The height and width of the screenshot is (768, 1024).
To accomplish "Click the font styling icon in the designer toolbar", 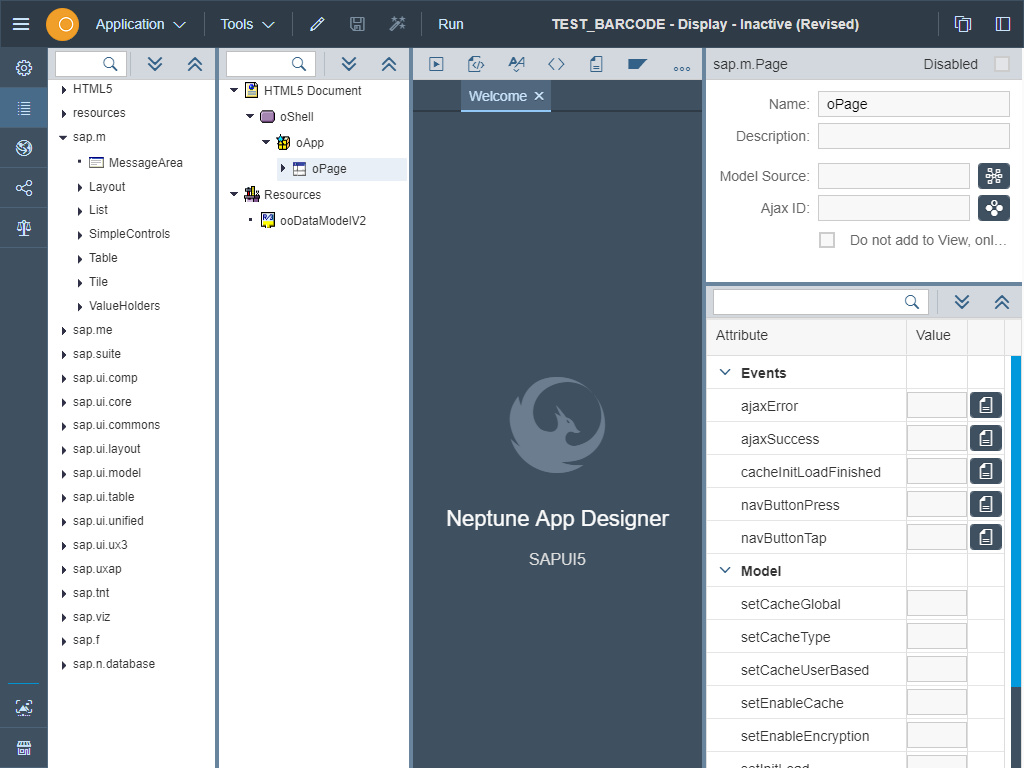I will (x=516, y=63).
